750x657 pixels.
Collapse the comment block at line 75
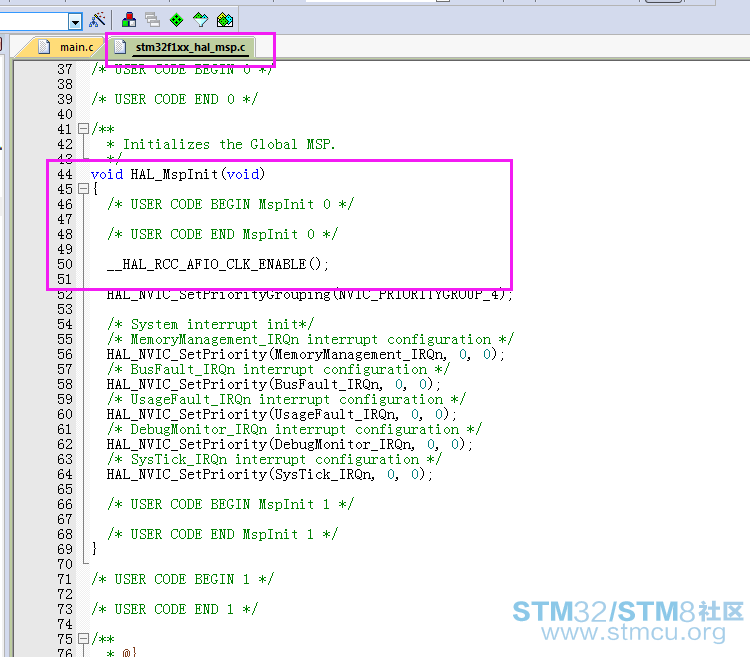coord(84,638)
